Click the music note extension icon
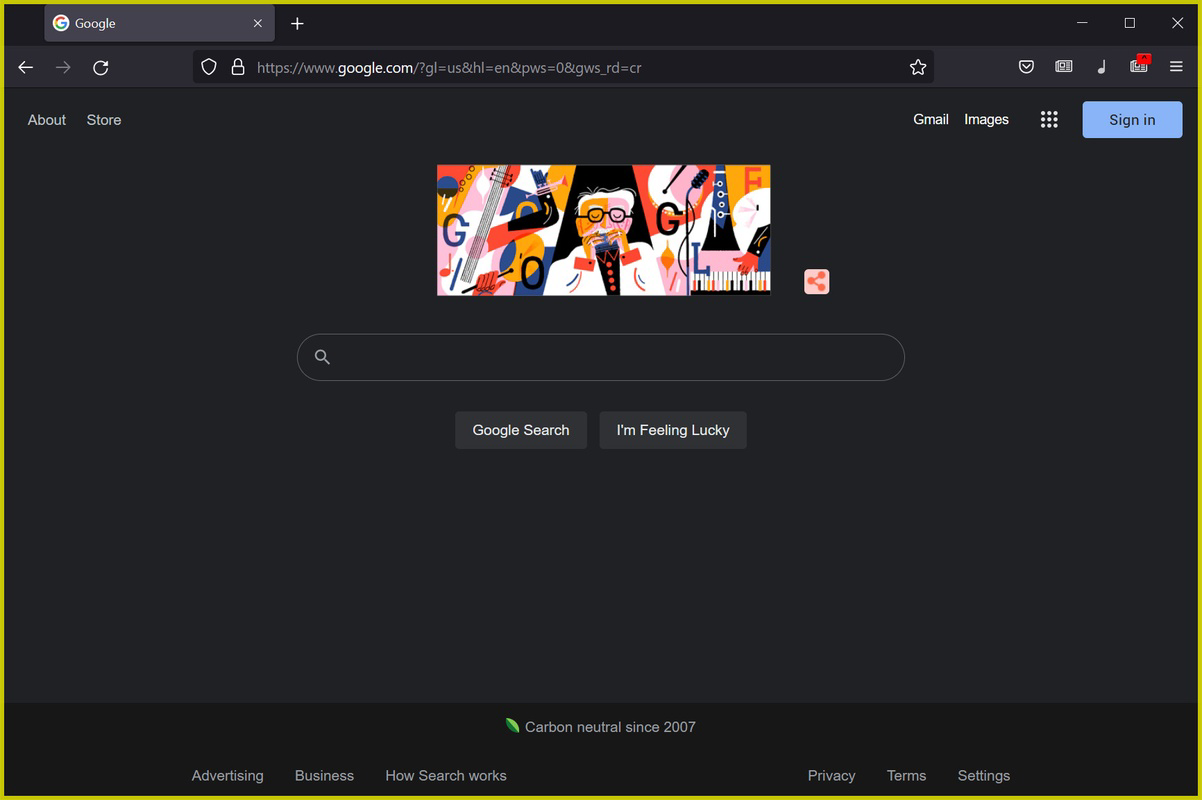 (1101, 66)
